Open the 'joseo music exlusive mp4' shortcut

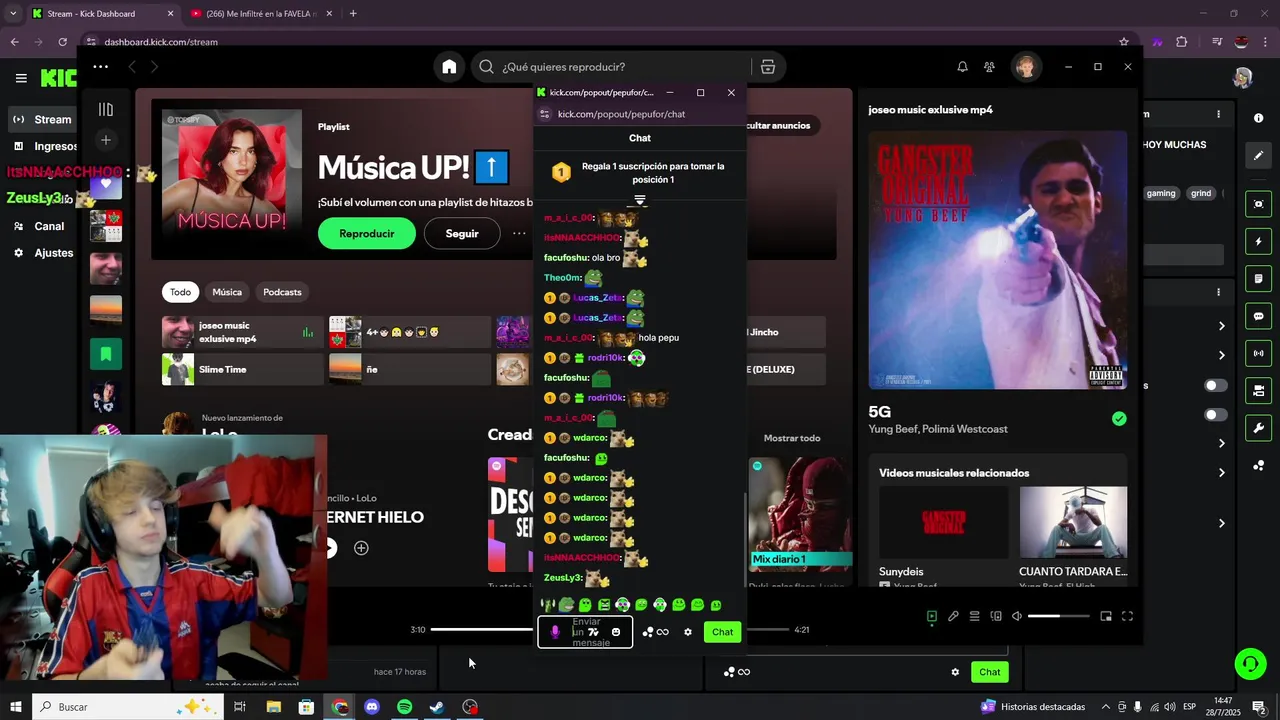[242, 332]
